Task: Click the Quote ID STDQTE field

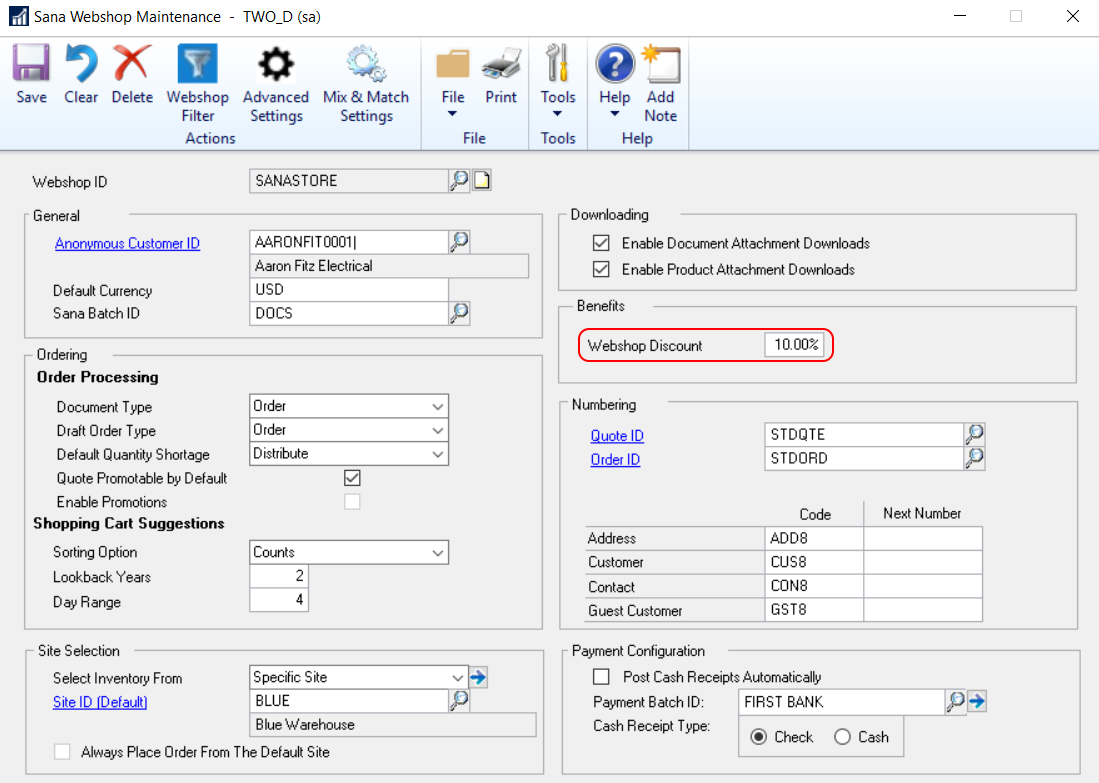Action: click(x=864, y=435)
